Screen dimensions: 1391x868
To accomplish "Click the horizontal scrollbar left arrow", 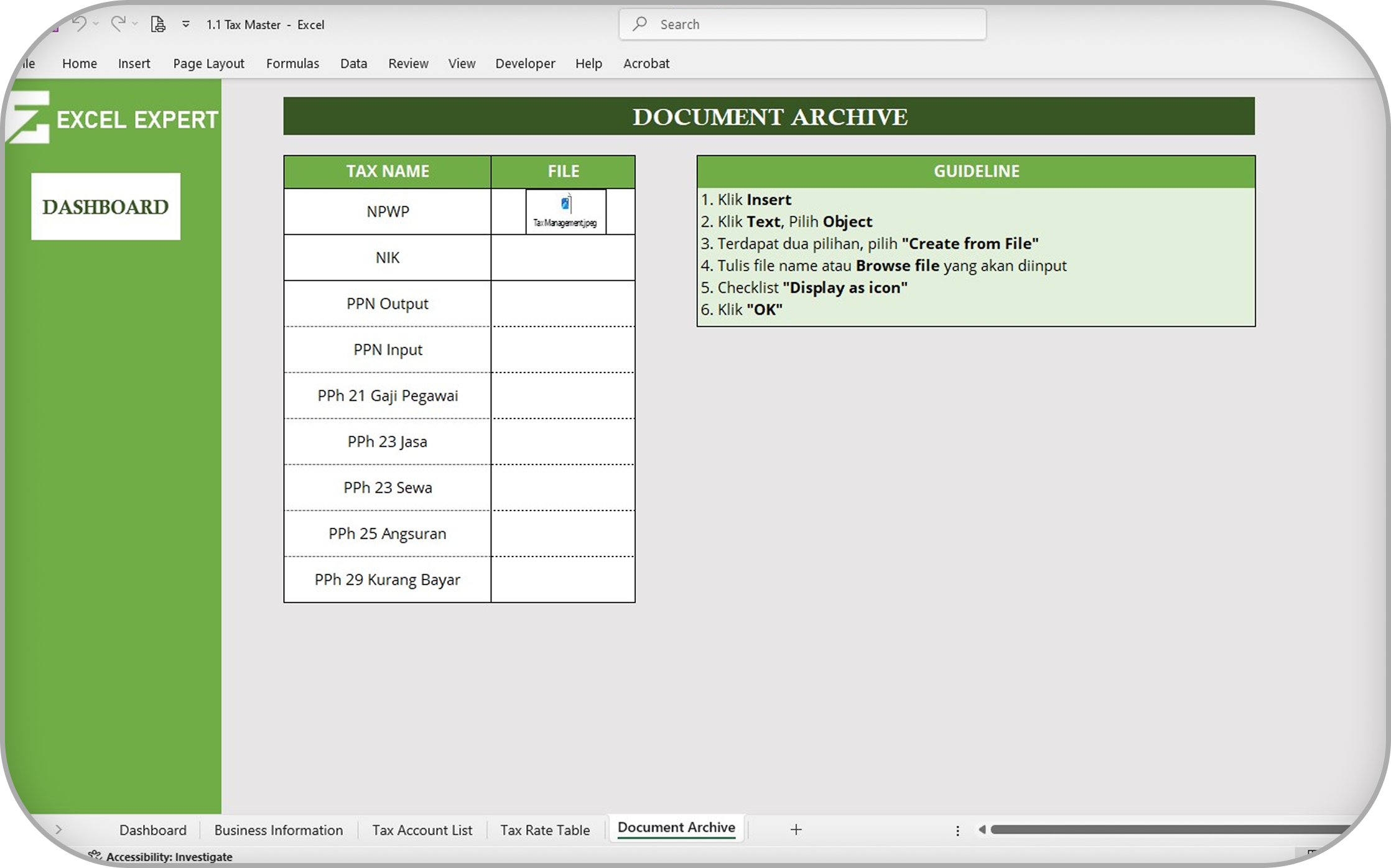I will (982, 829).
